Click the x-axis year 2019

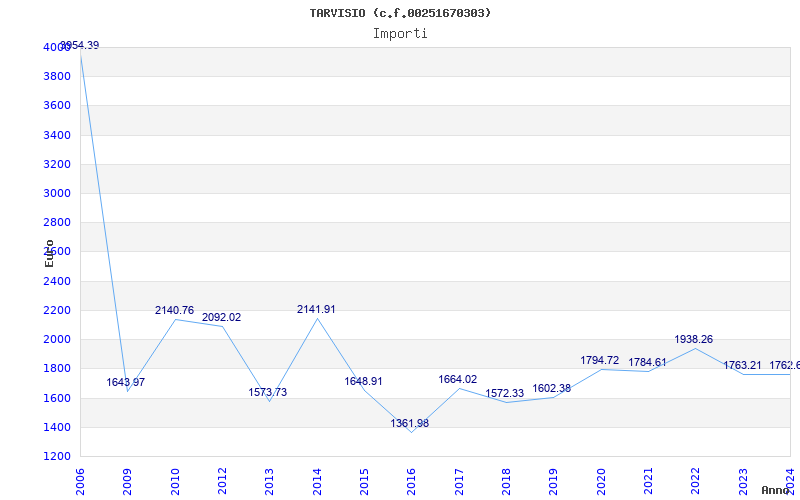[554, 482]
